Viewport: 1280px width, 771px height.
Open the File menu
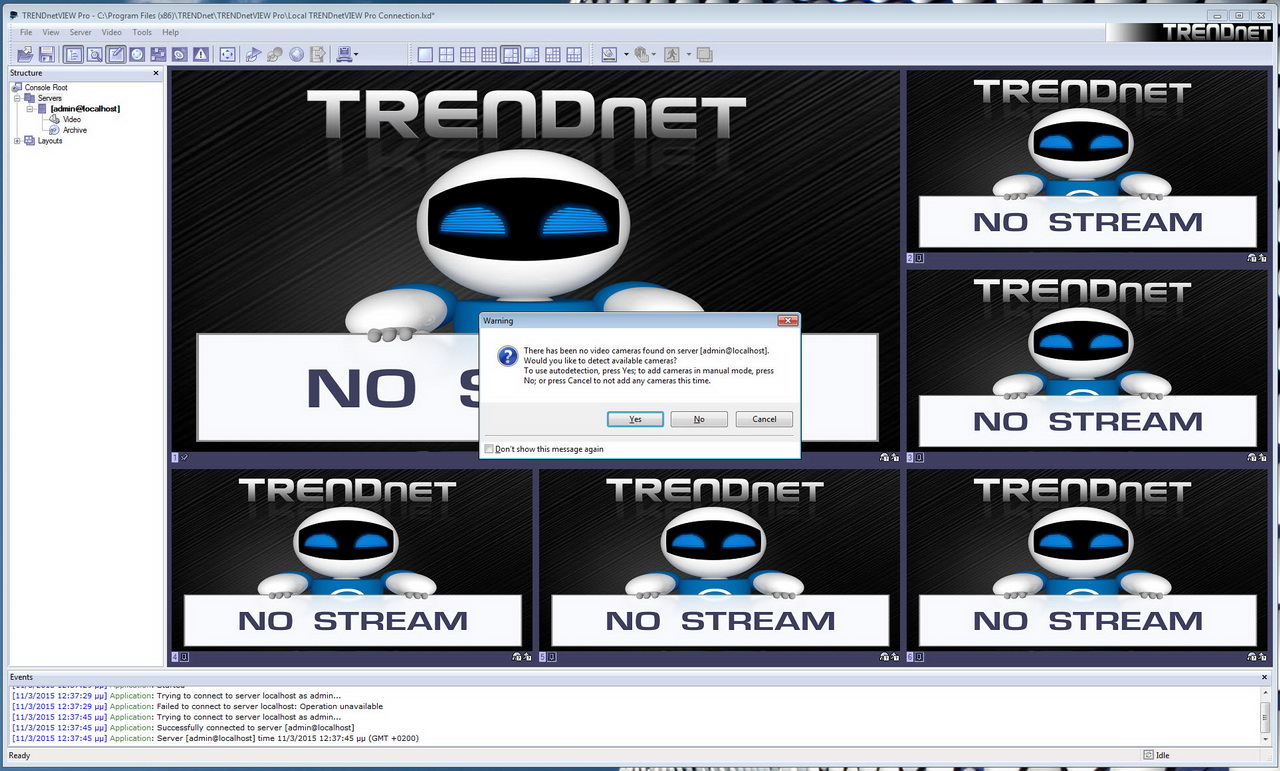tap(26, 32)
